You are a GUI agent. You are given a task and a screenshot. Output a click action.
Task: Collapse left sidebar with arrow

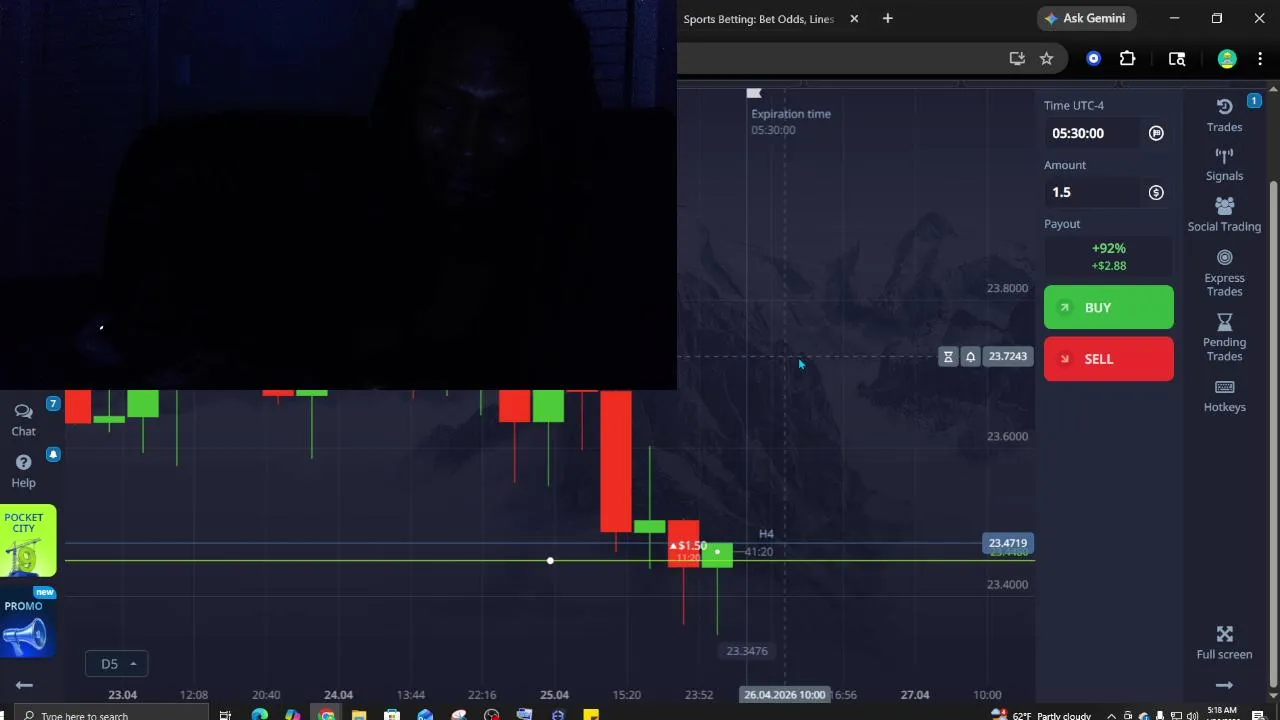[24, 685]
